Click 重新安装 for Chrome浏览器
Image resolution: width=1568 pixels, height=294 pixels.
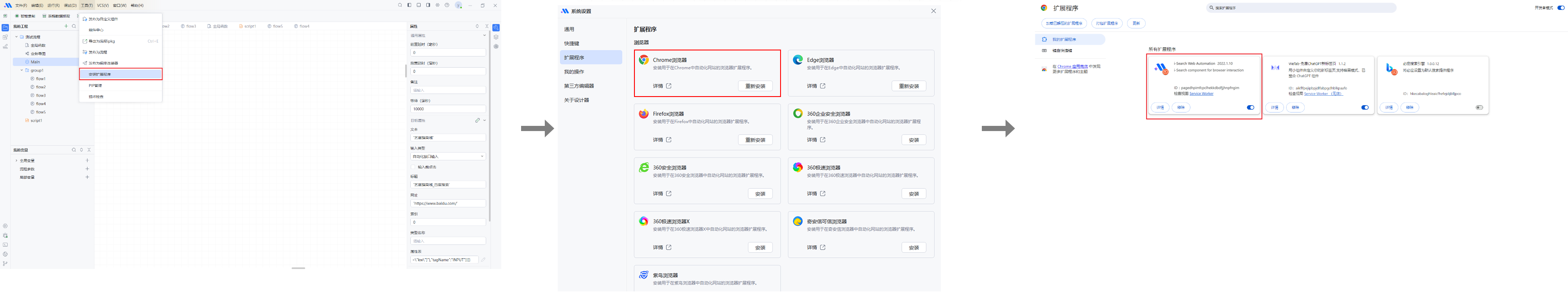click(755, 86)
